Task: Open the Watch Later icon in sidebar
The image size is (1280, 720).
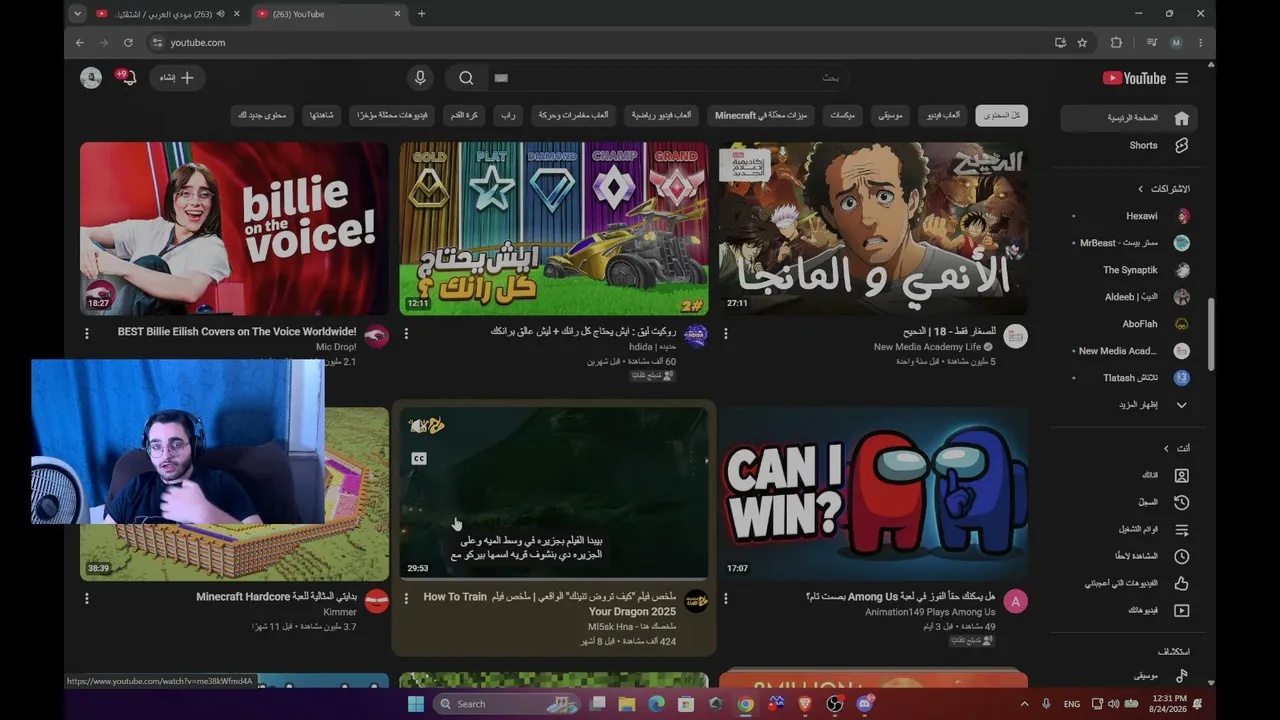Action: (1181, 556)
